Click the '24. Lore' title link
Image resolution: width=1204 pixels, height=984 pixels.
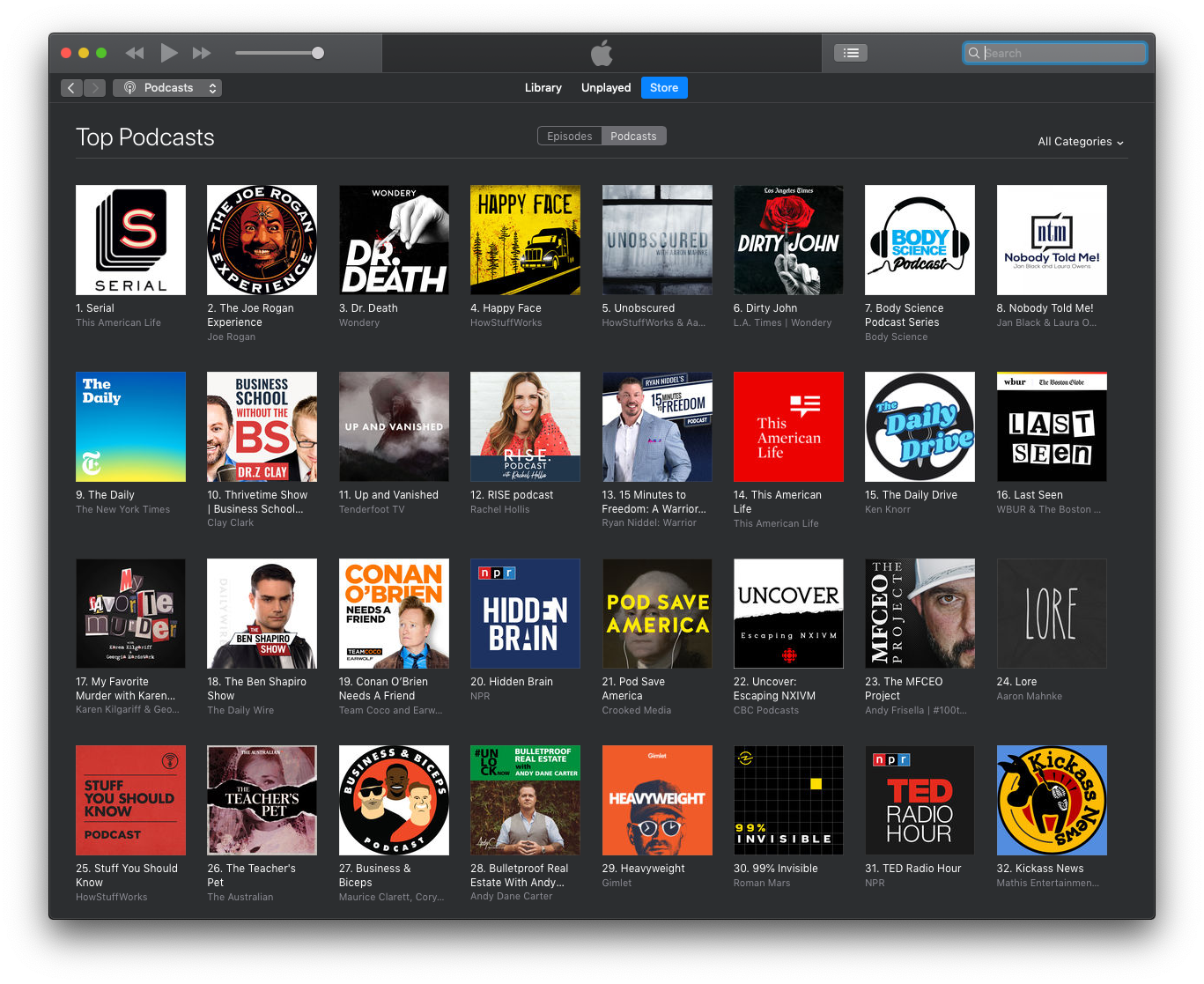[x=1016, y=682]
